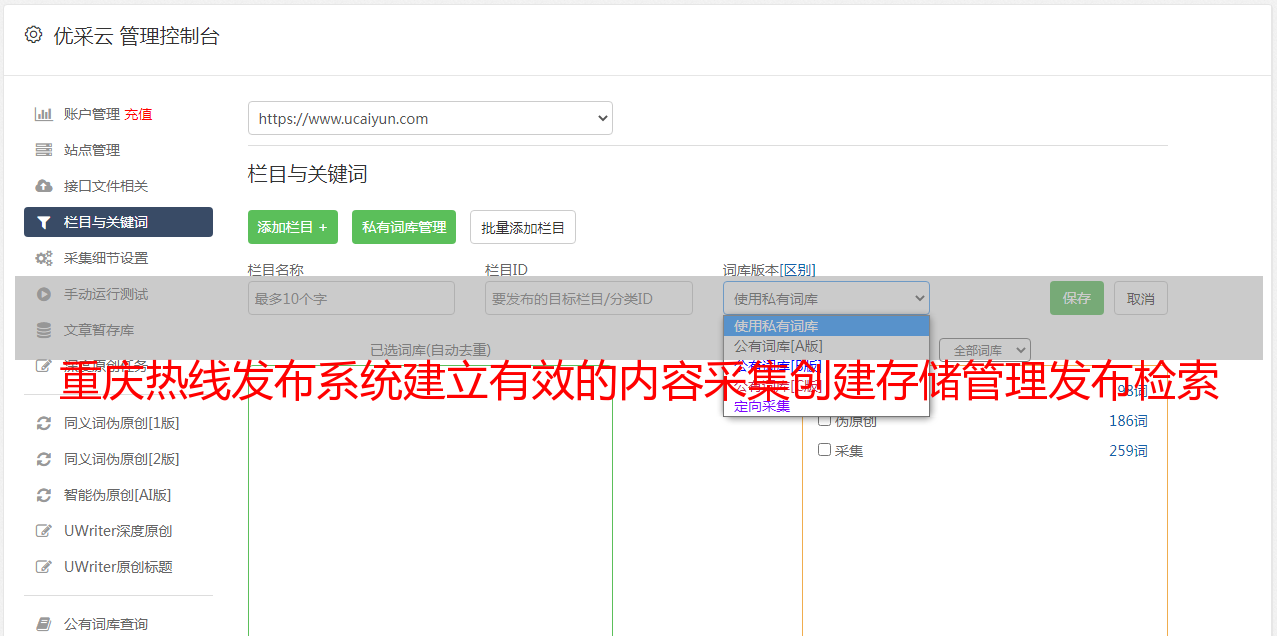Screen dimensions: 1277x636
Task: Click the book icon for 公有词库查询
Action: click(43, 624)
